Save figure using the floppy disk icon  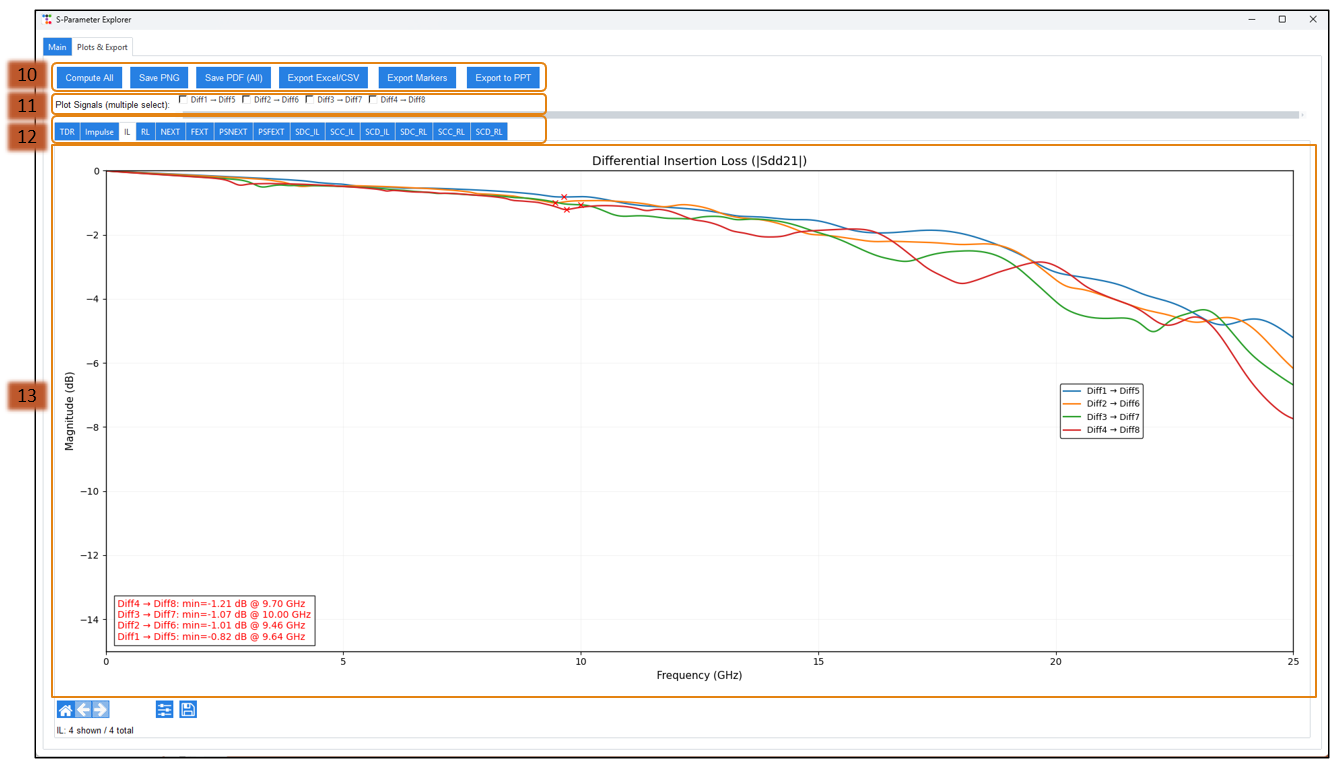pyautogui.click(x=188, y=710)
